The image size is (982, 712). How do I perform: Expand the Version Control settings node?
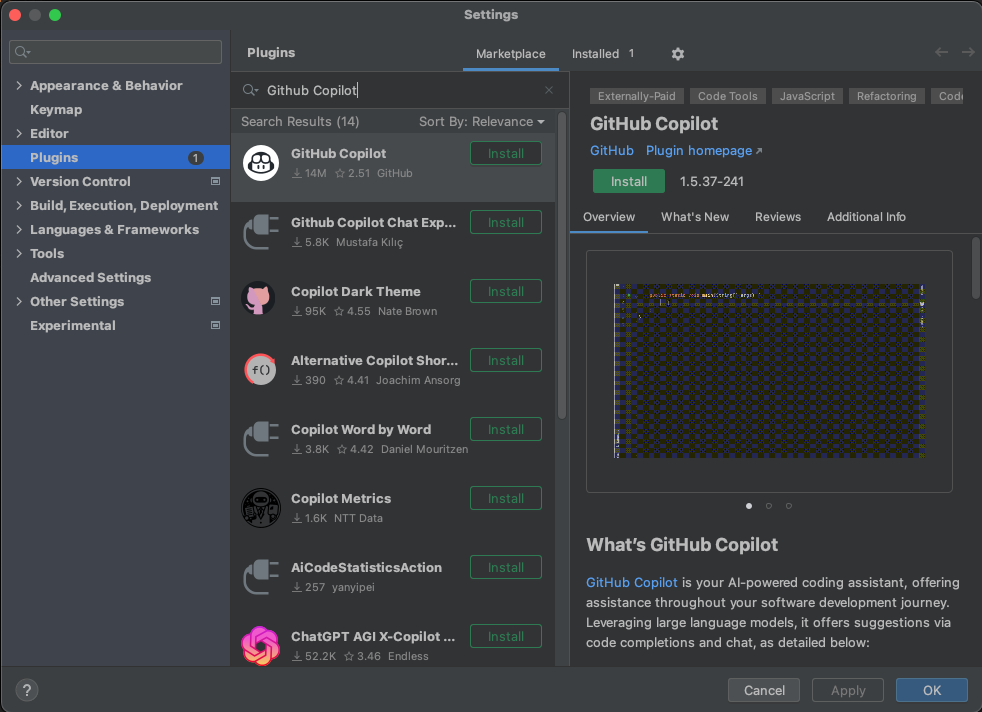pos(19,182)
